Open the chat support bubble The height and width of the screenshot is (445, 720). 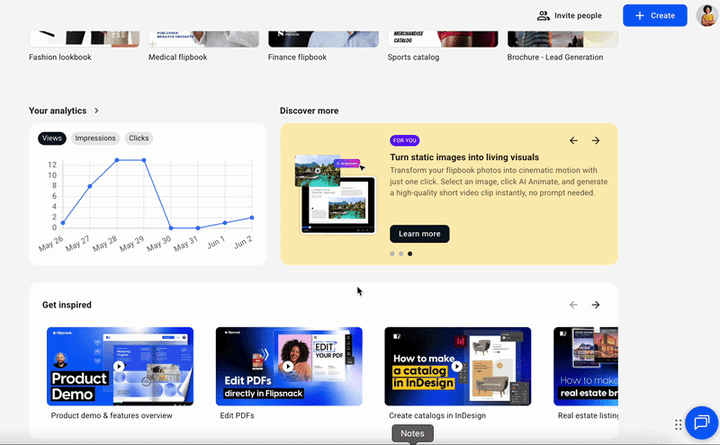pyautogui.click(x=701, y=422)
